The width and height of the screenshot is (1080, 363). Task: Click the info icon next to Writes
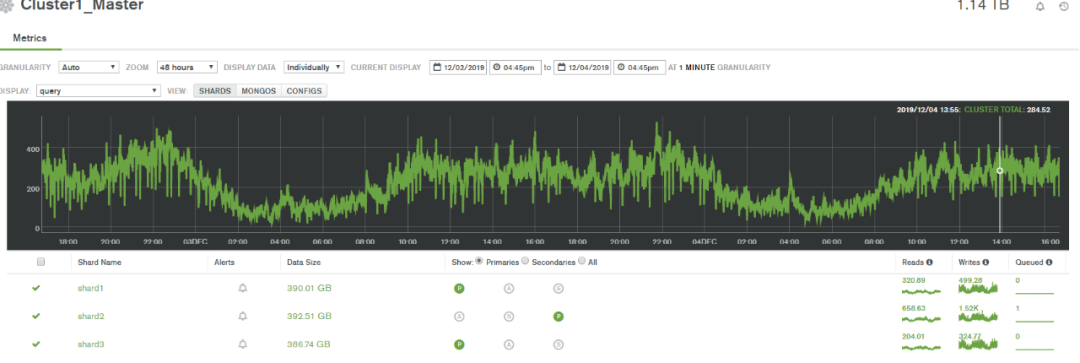tap(986, 262)
